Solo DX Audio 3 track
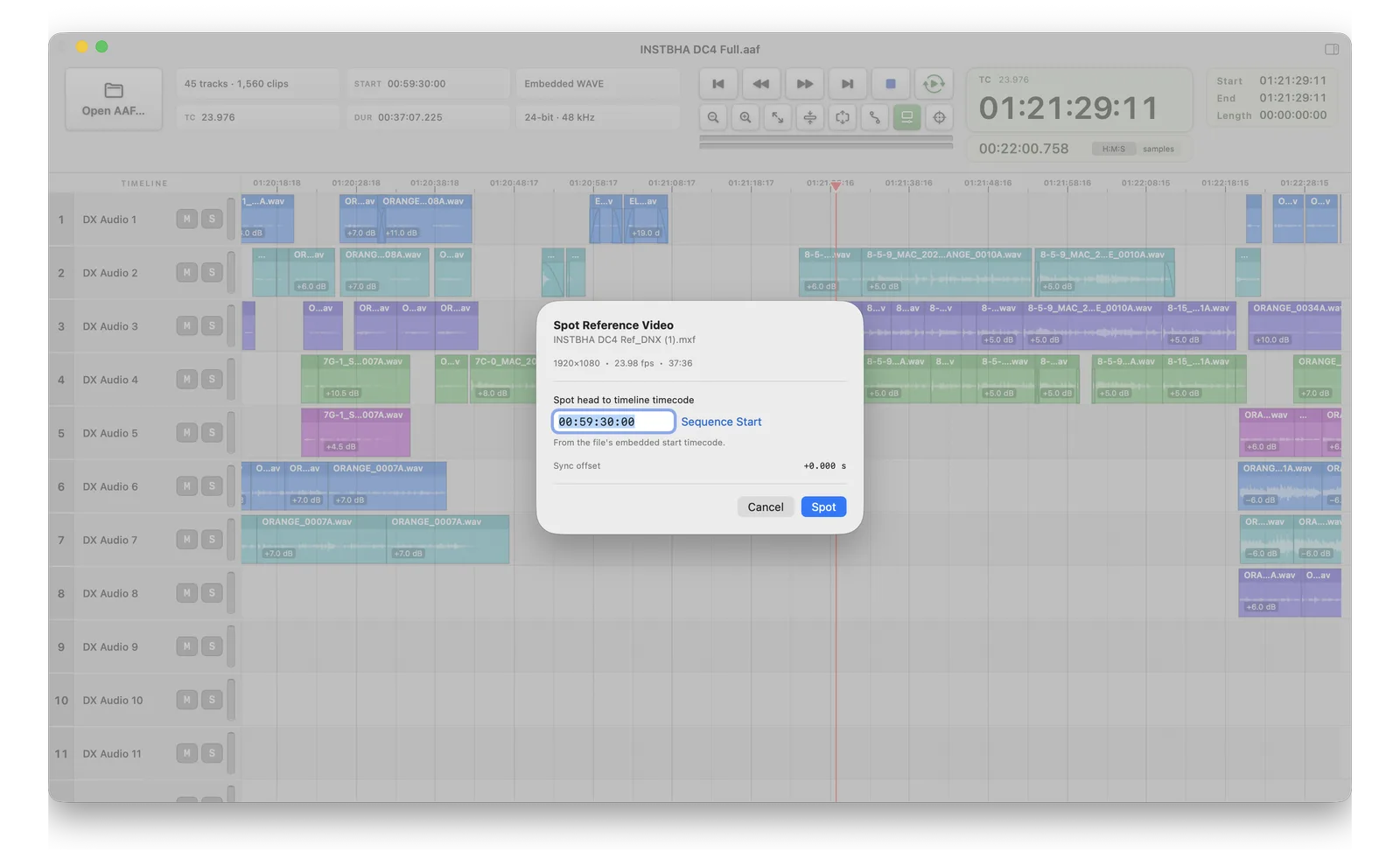1400x866 pixels. coord(212,326)
